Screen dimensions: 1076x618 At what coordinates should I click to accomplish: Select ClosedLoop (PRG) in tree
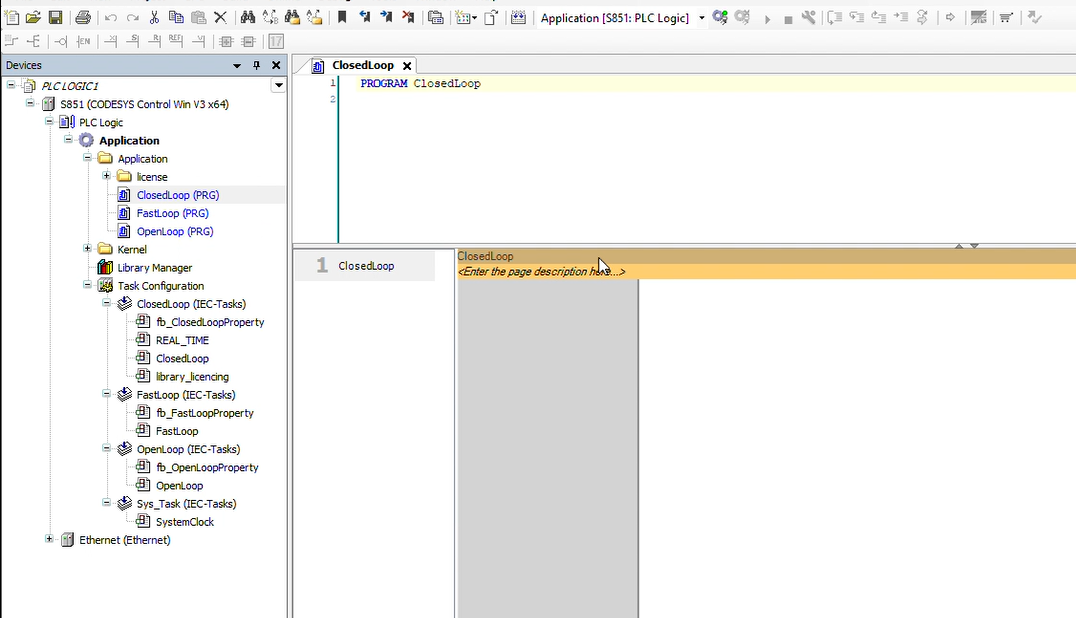(178, 195)
